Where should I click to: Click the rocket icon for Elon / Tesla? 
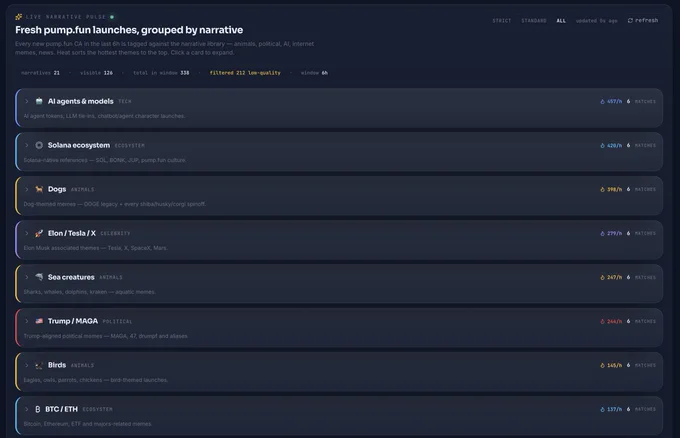tap(39, 233)
